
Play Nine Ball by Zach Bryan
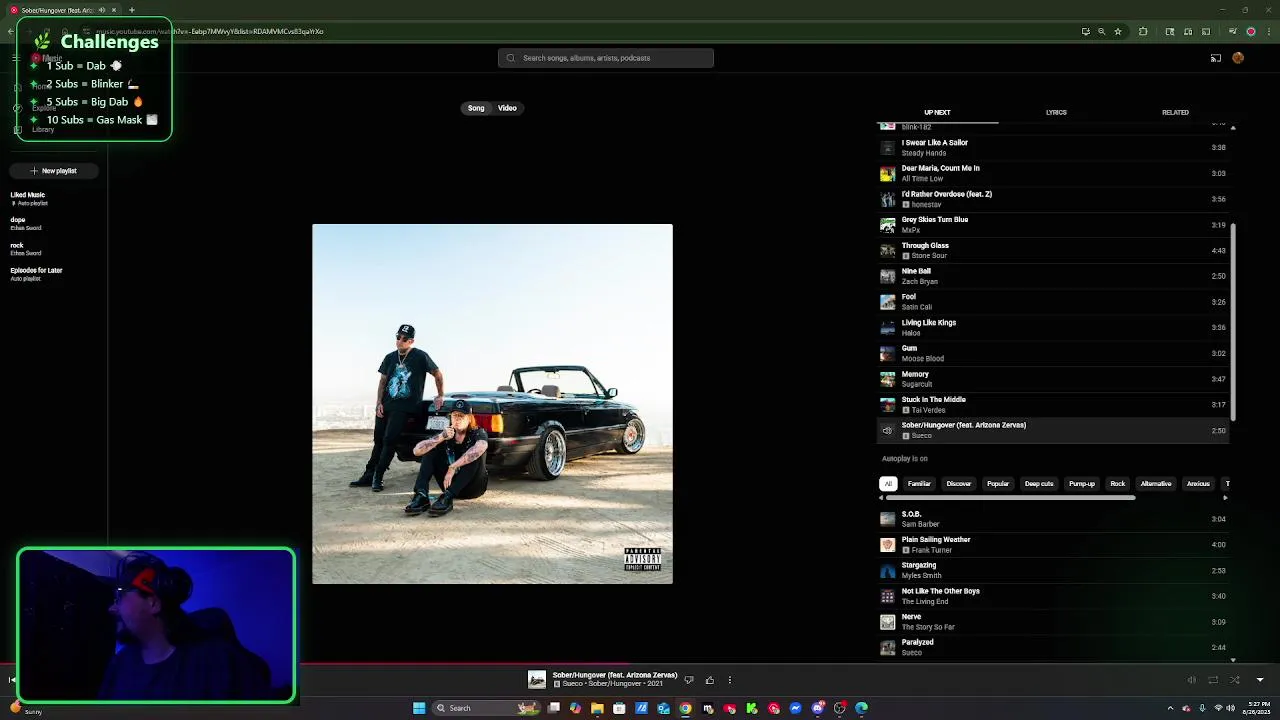point(1053,276)
